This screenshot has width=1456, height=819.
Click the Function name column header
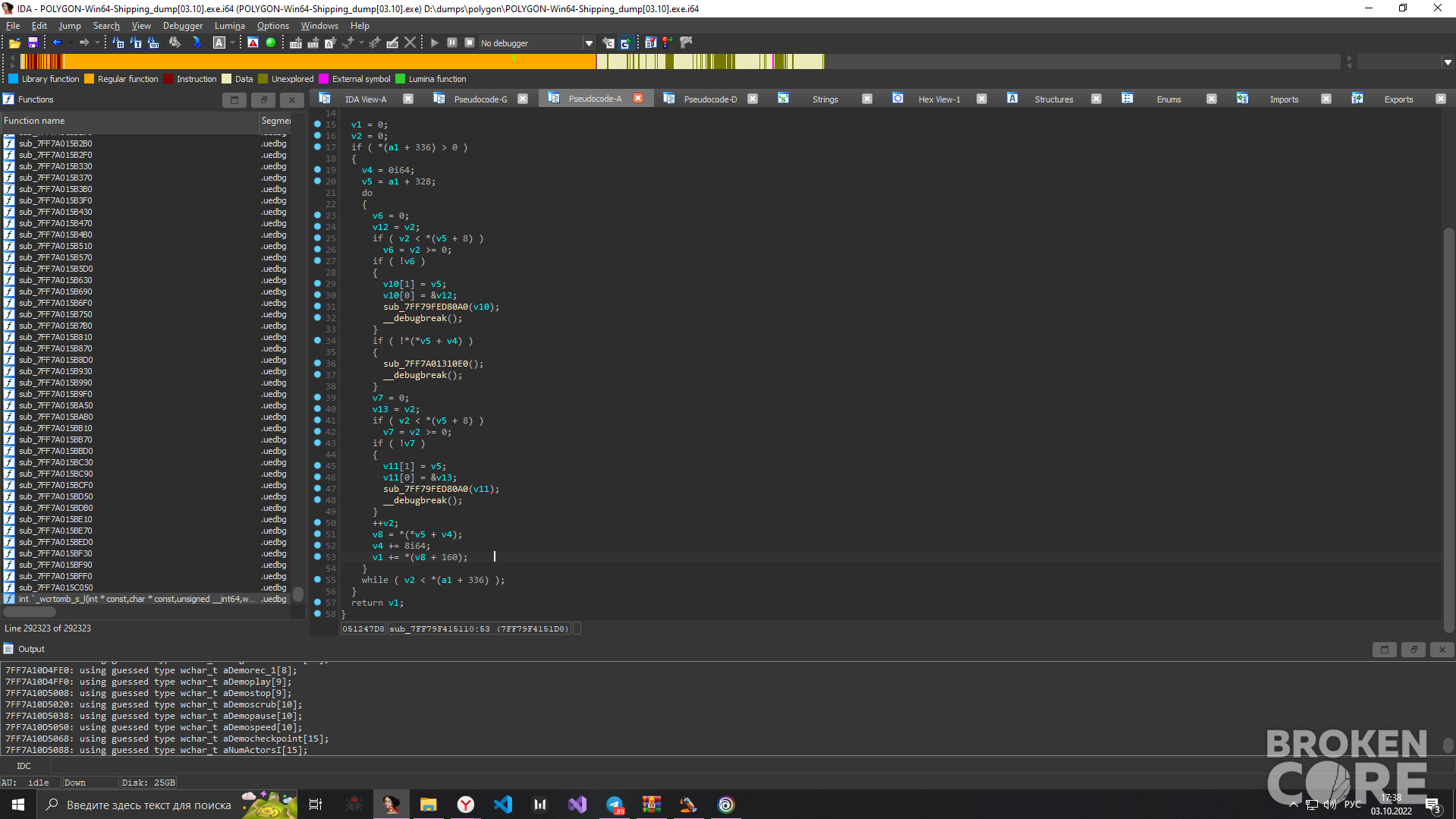tap(129, 121)
